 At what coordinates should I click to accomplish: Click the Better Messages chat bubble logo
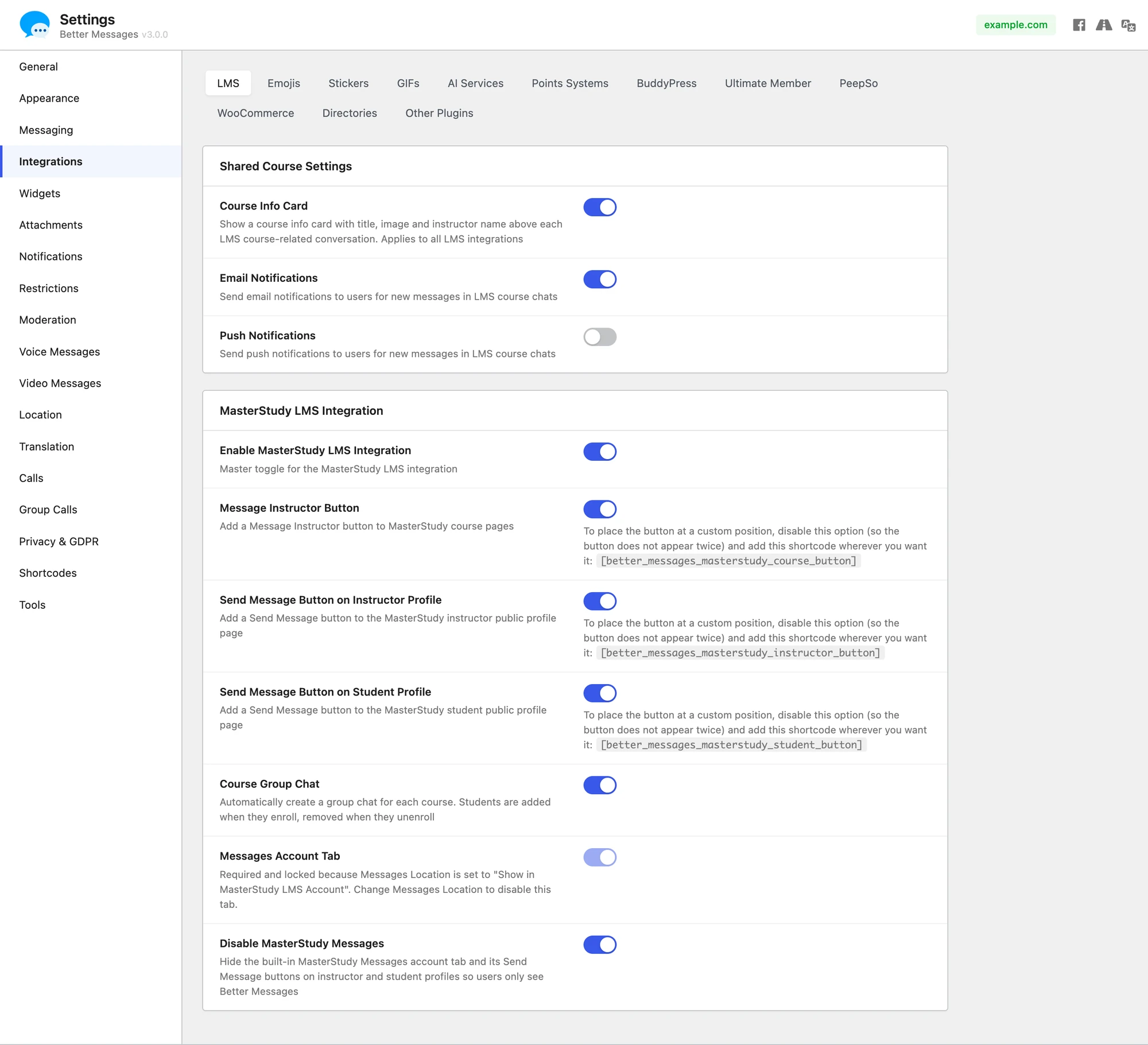34,25
